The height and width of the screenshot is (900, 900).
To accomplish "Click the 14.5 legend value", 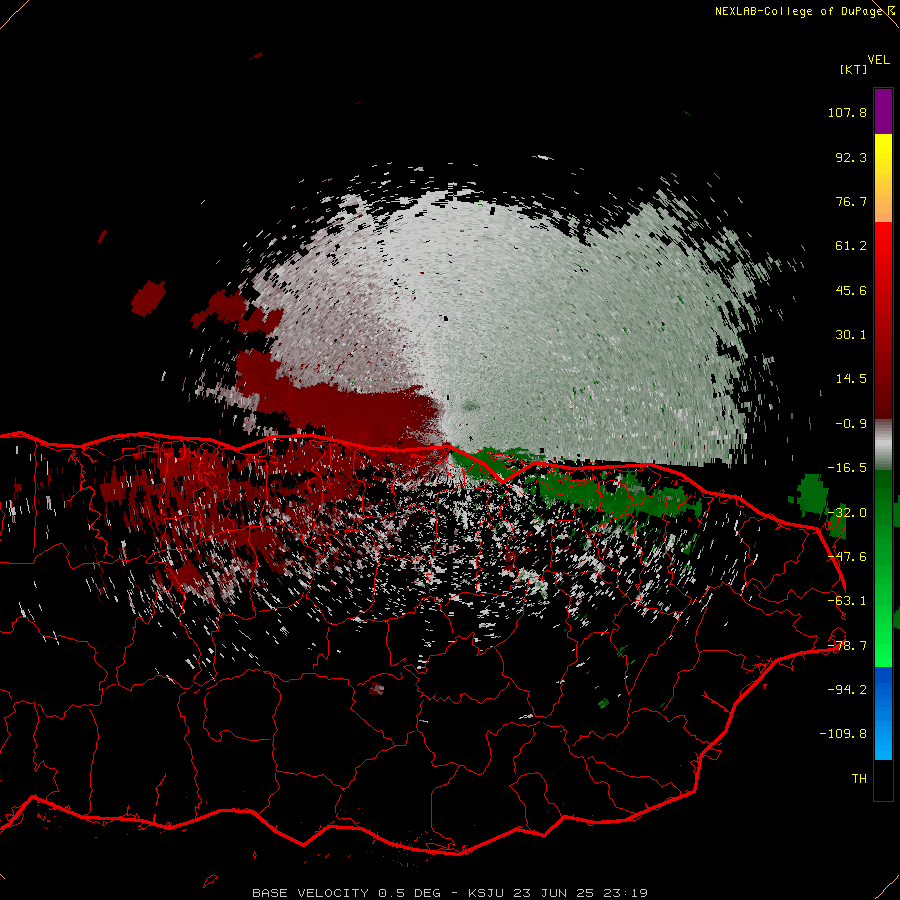I will (x=851, y=379).
